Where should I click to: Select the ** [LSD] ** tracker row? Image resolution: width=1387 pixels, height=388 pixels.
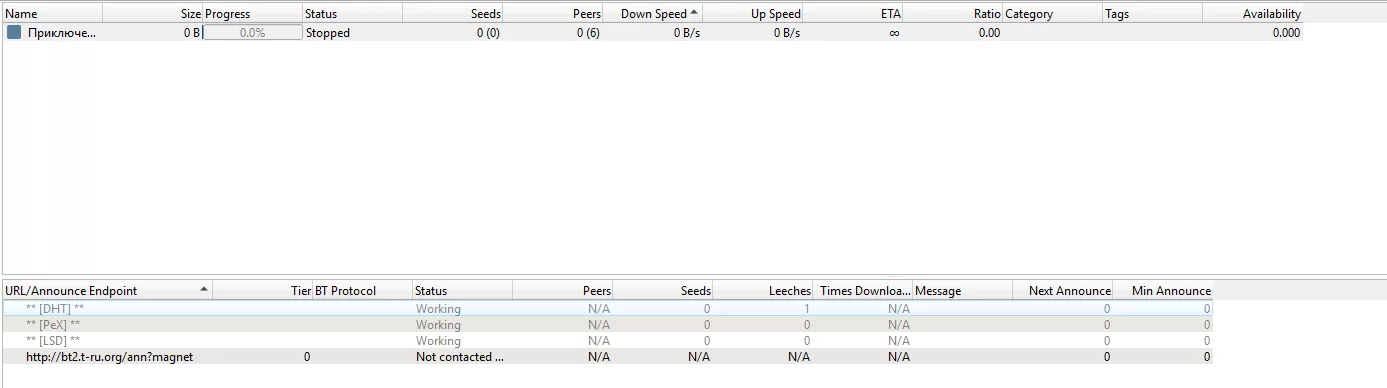(x=607, y=341)
